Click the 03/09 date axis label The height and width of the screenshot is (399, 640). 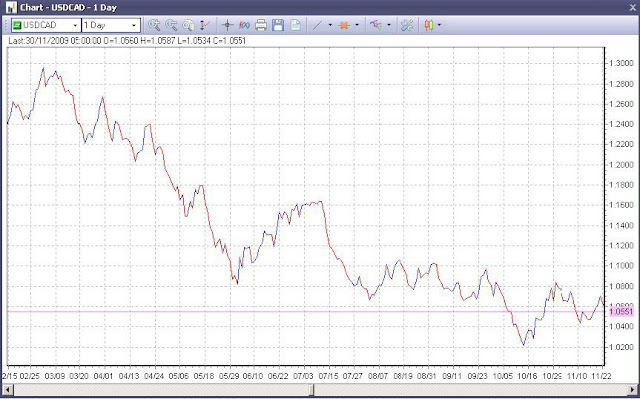click(x=54, y=376)
